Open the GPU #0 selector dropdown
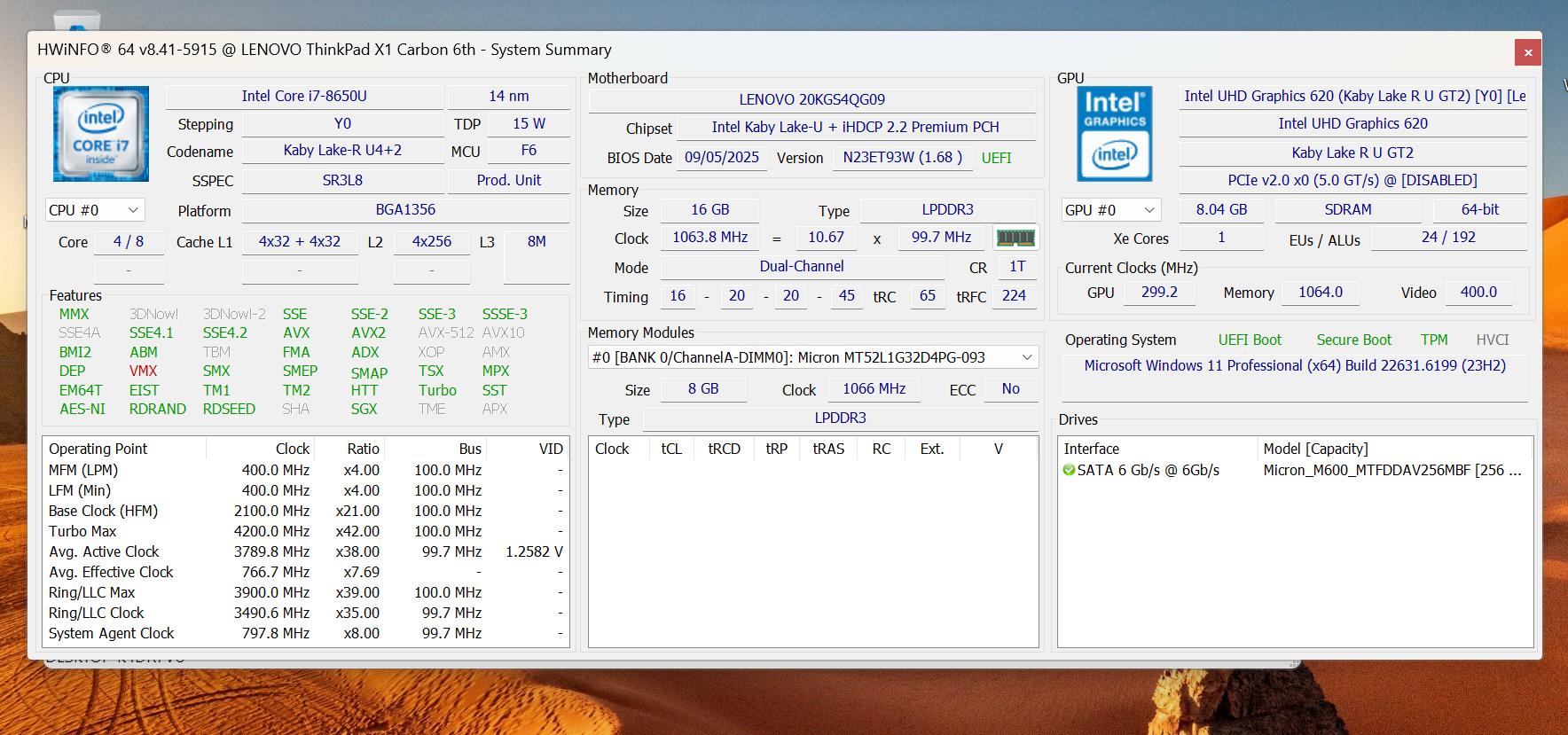The height and width of the screenshot is (735, 1568). coord(1111,210)
